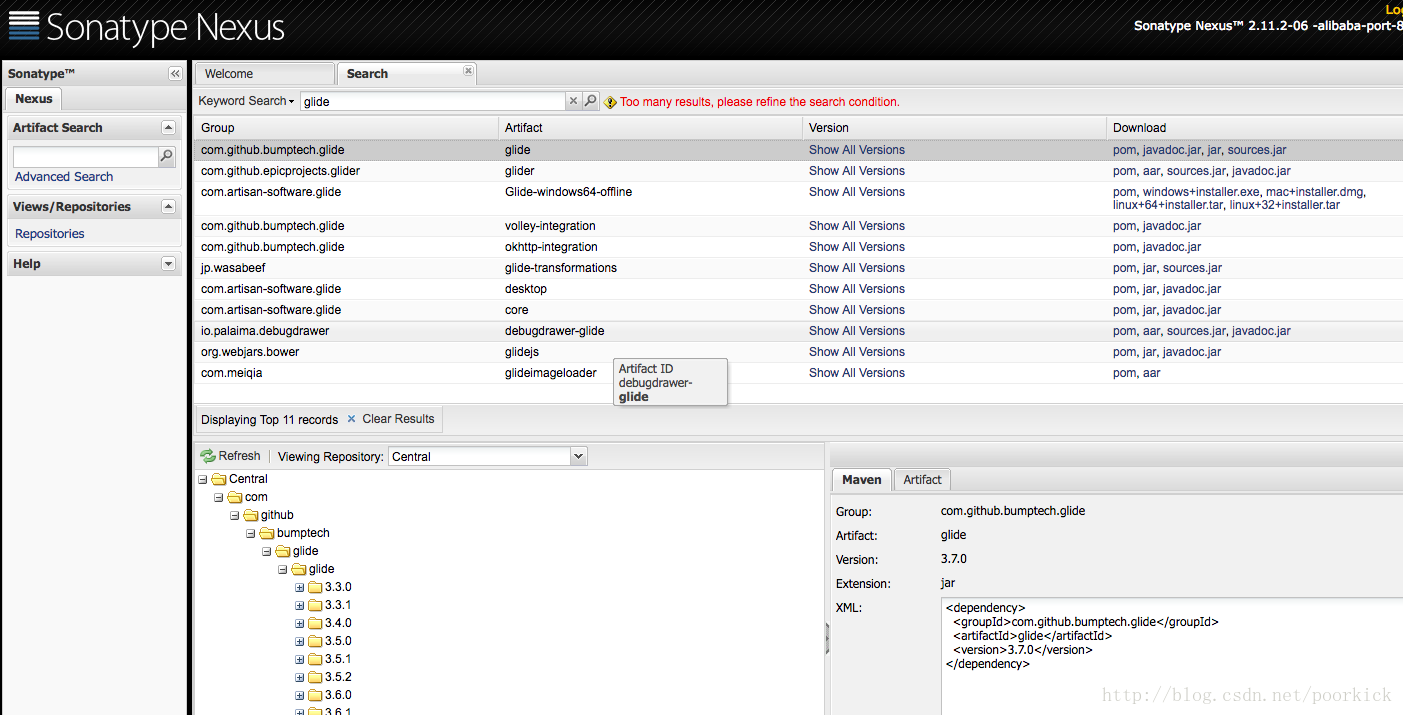The height and width of the screenshot is (715, 1403).
Task: Select the 3.5.1 tree item
Action: pos(338,659)
